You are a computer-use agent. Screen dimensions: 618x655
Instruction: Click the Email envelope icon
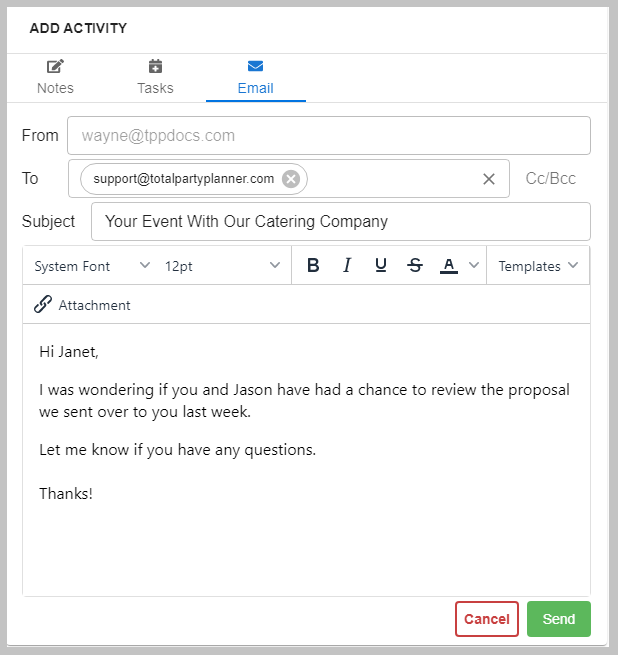tap(255, 66)
